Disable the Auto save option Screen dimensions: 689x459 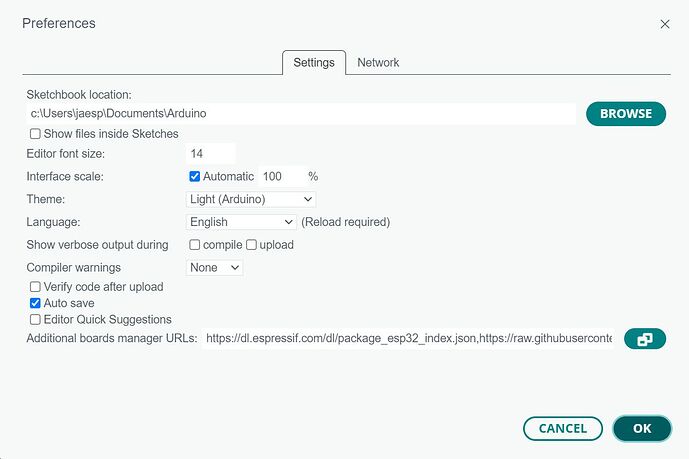point(36,303)
